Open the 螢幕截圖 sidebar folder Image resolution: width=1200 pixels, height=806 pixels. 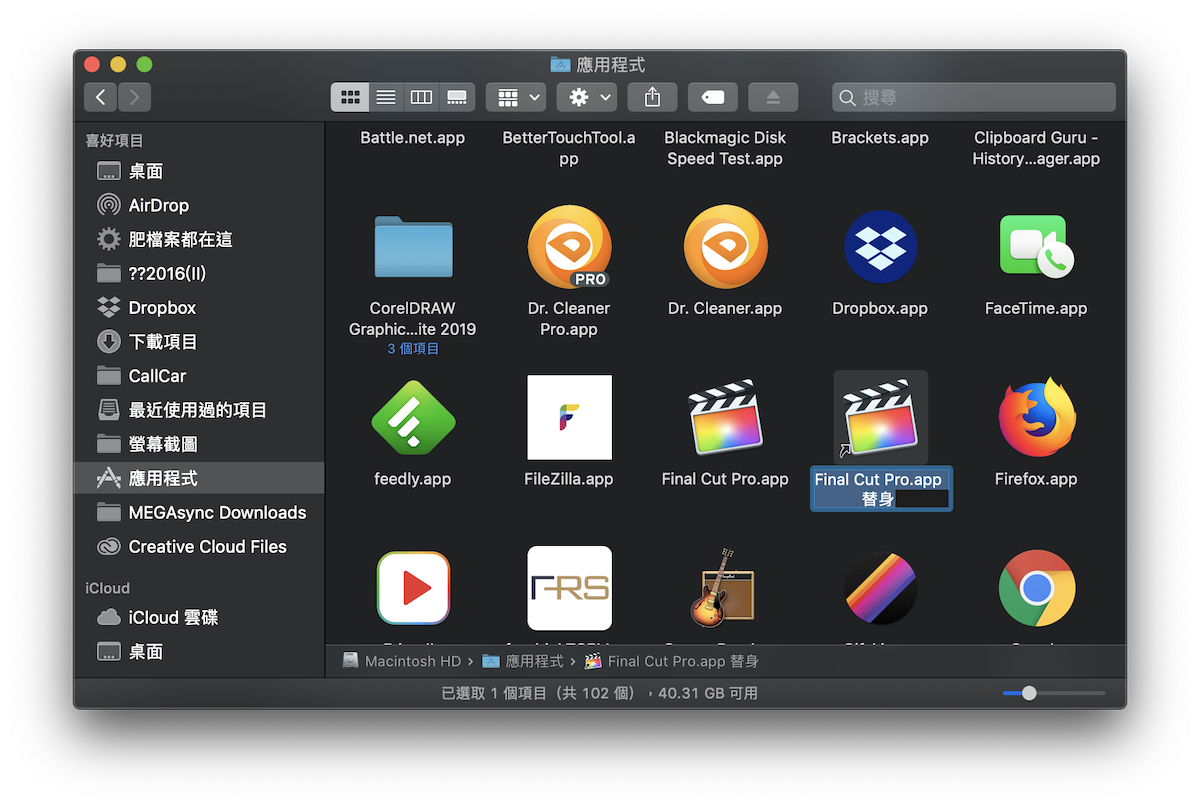199,444
